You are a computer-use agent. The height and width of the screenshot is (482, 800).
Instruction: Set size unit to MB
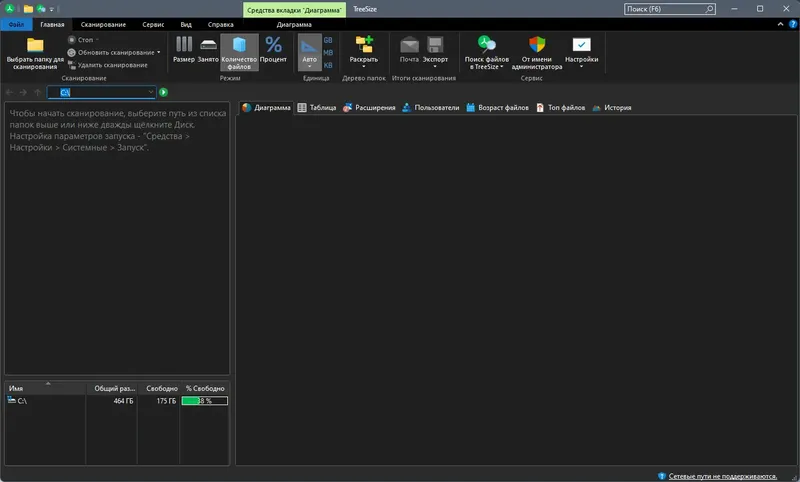(x=328, y=53)
